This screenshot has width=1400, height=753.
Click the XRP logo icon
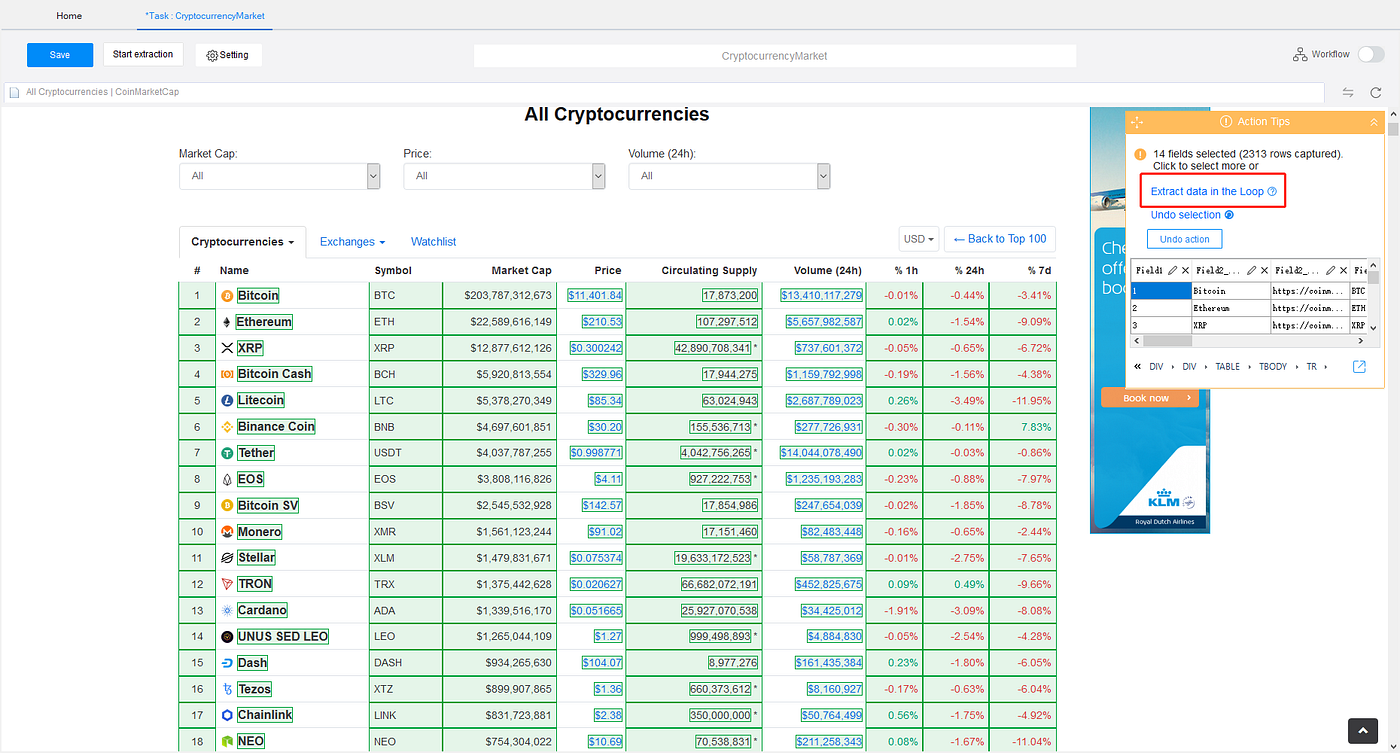click(227, 348)
